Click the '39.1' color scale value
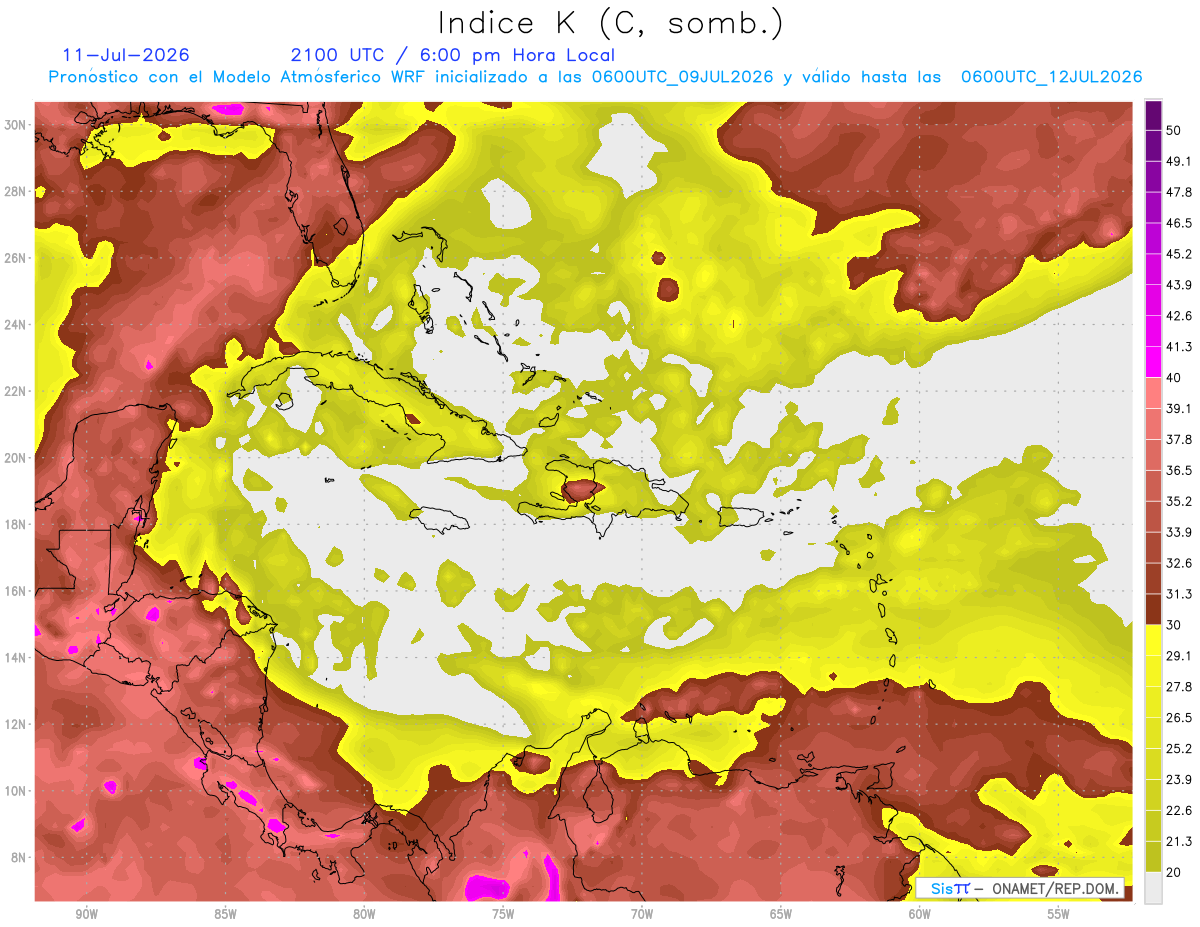This screenshot has width=1200, height=927. point(1178,408)
